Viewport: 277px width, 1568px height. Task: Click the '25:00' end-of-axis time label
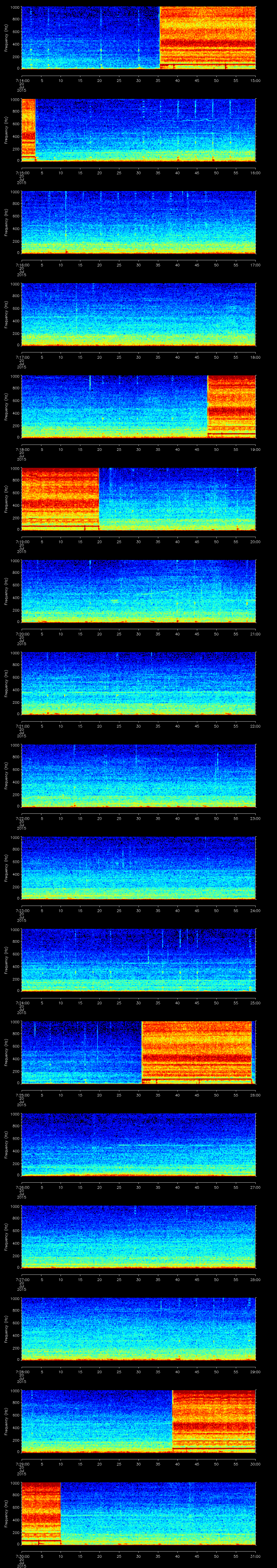[x=255, y=1003]
